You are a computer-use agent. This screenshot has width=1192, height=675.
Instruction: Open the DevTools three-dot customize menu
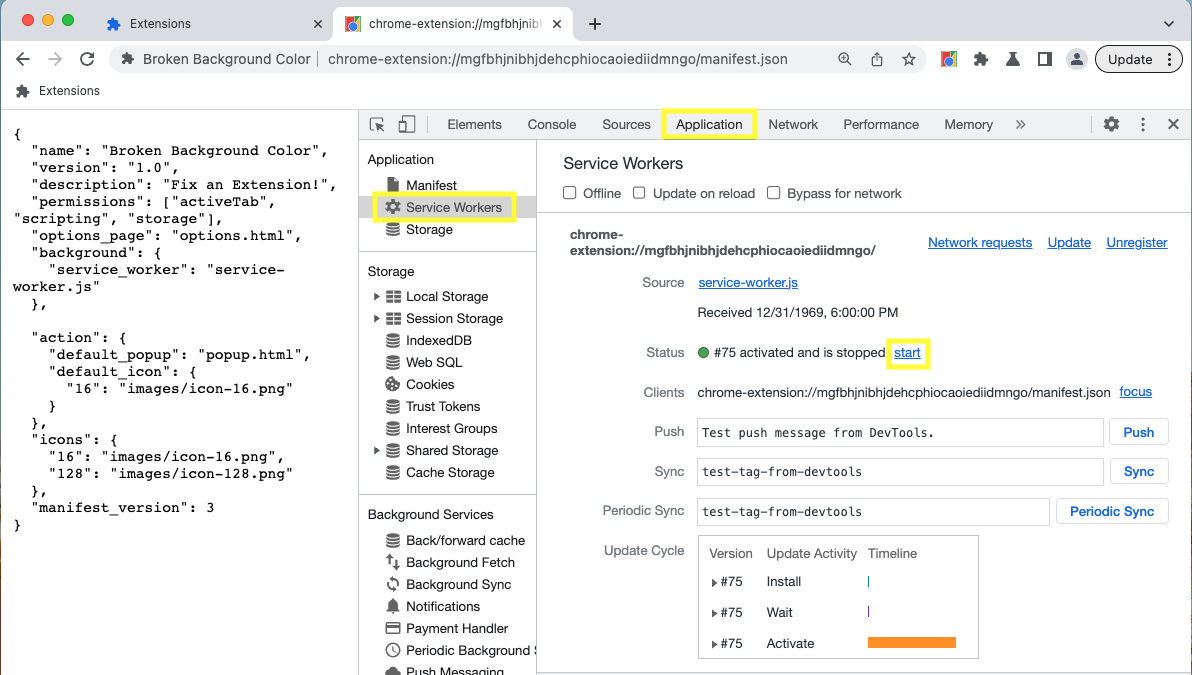click(1142, 124)
